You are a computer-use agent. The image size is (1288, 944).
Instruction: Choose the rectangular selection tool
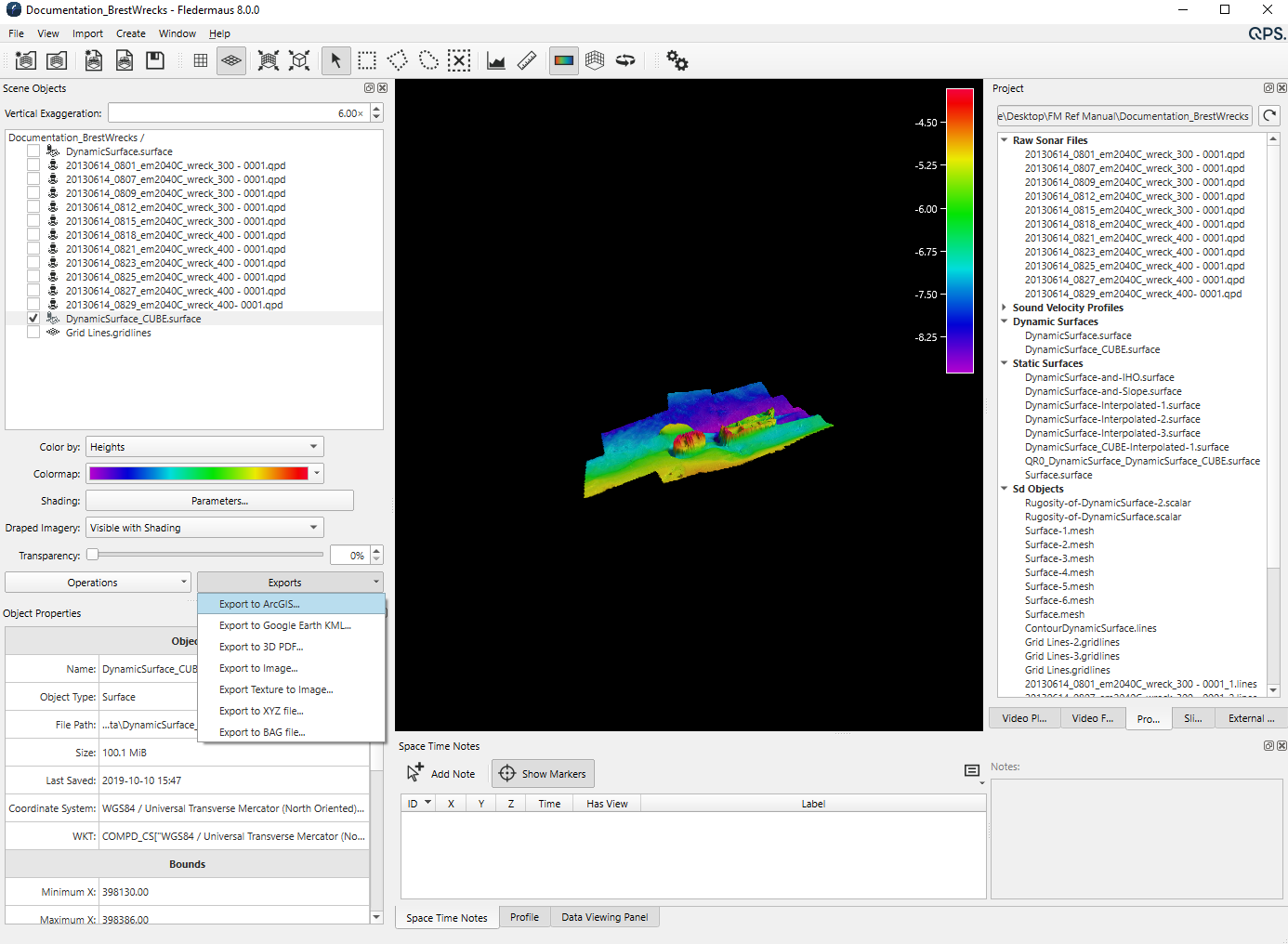[367, 61]
